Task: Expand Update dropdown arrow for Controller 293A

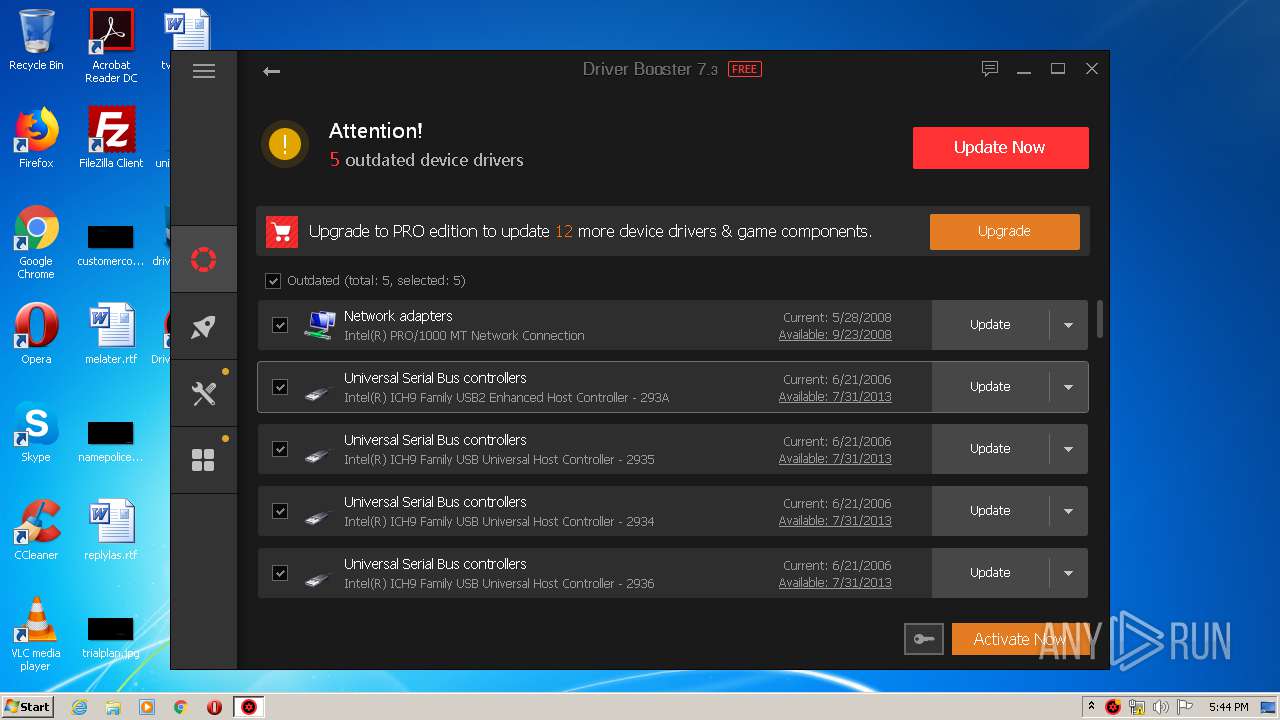Action: [x=1068, y=387]
